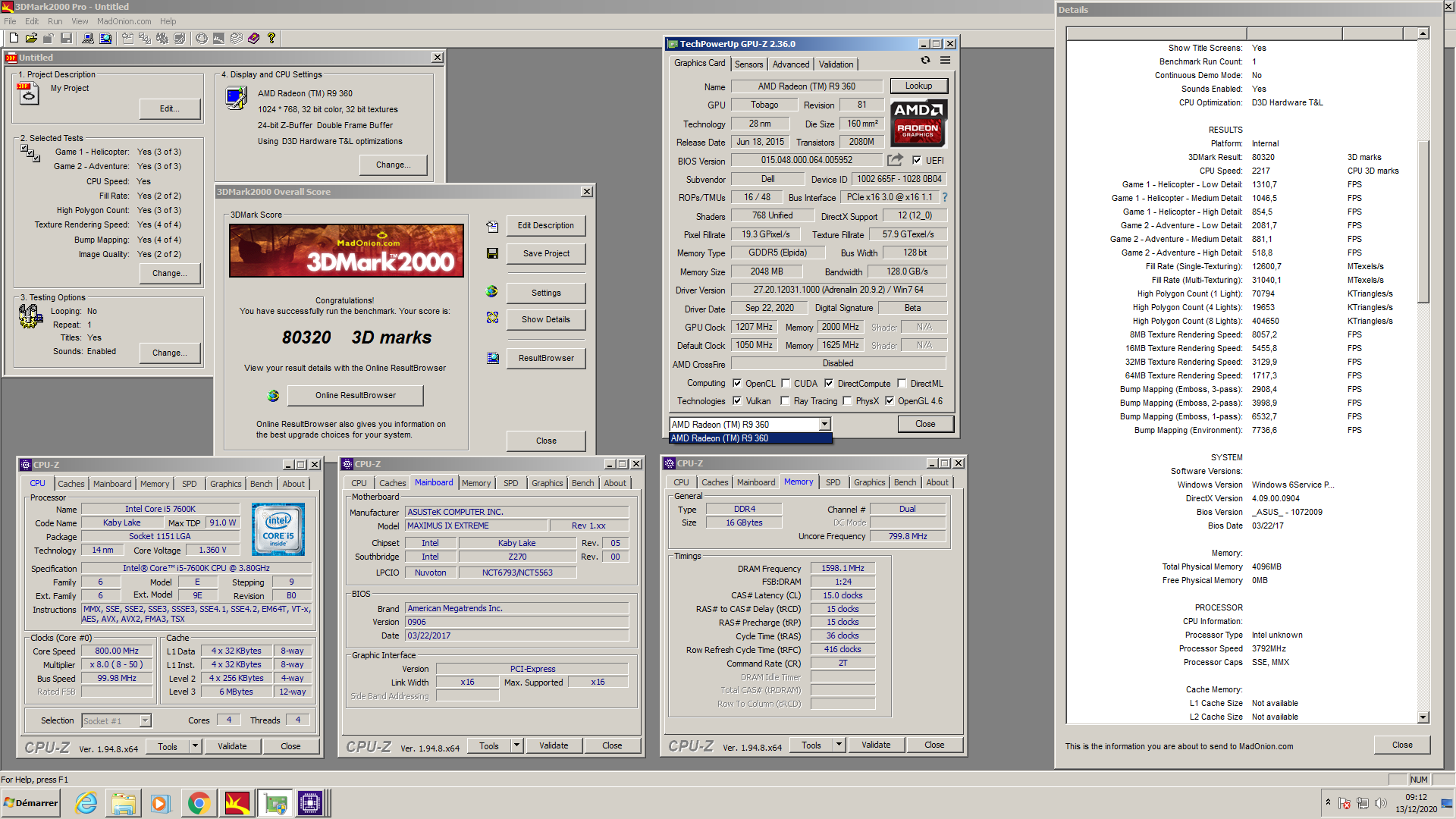
Task: Toggle the UEFI checkbox in GPU-Z
Action: click(917, 160)
